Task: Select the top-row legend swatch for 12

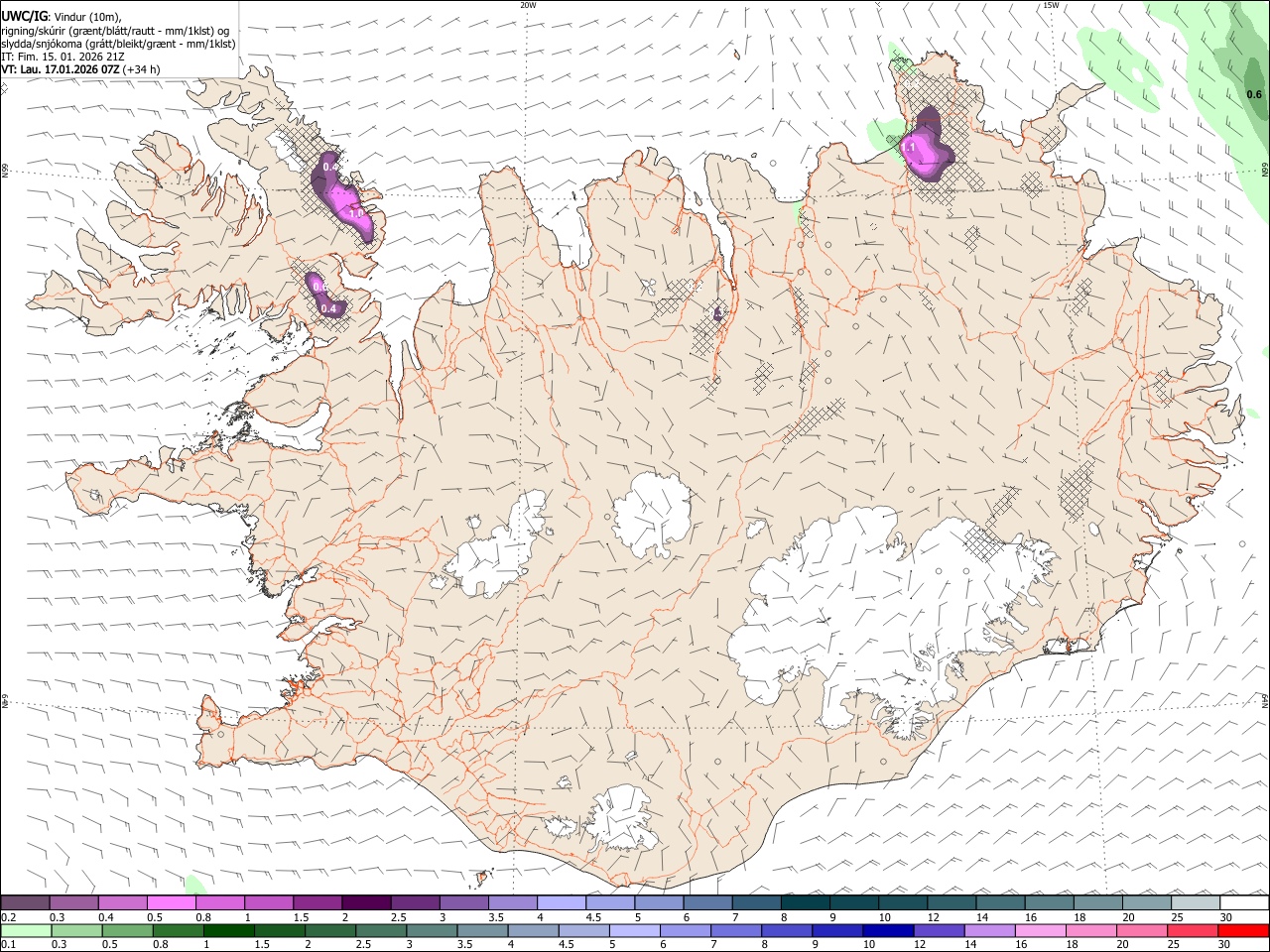Action: pos(952,902)
